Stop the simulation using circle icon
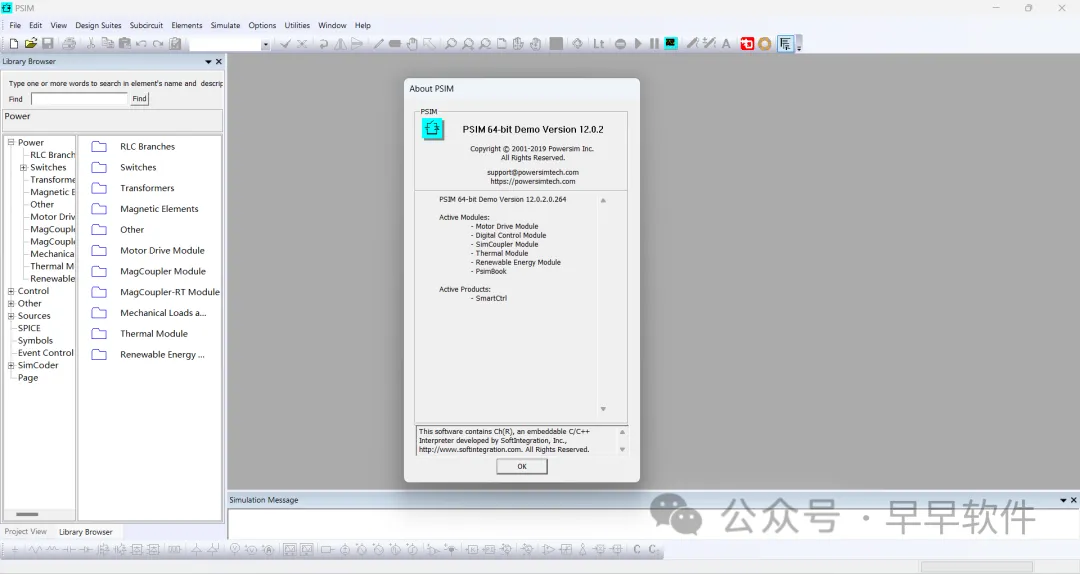 click(620, 43)
